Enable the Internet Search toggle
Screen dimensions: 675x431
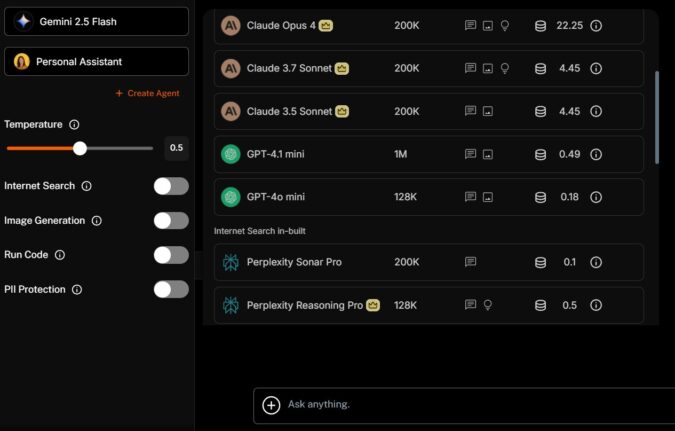click(171, 186)
